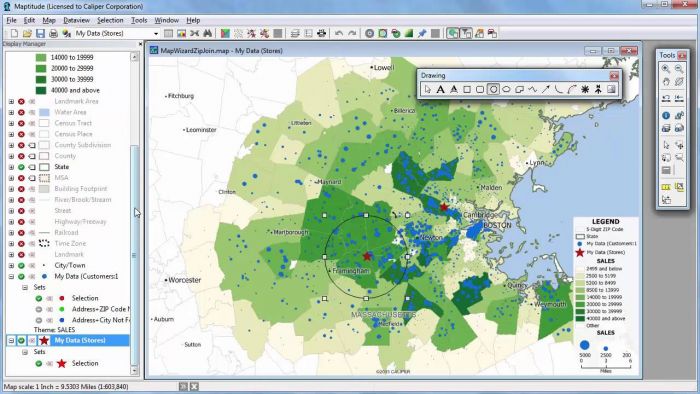This screenshot has width=700, height=394.
Task: Click the red star store marker near Framingham
Action: pos(367,256)
